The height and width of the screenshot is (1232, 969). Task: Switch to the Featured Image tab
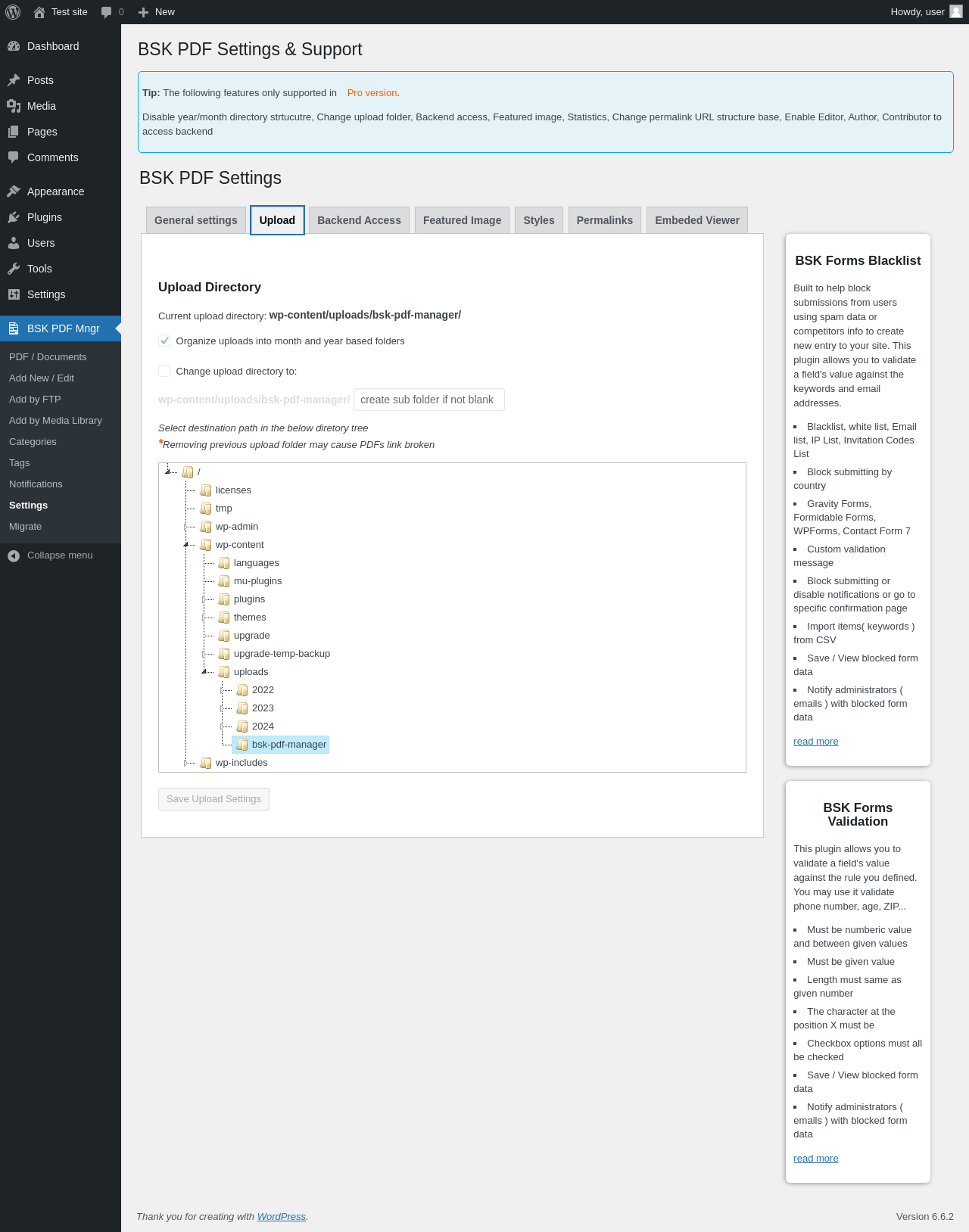coord(462,220)
